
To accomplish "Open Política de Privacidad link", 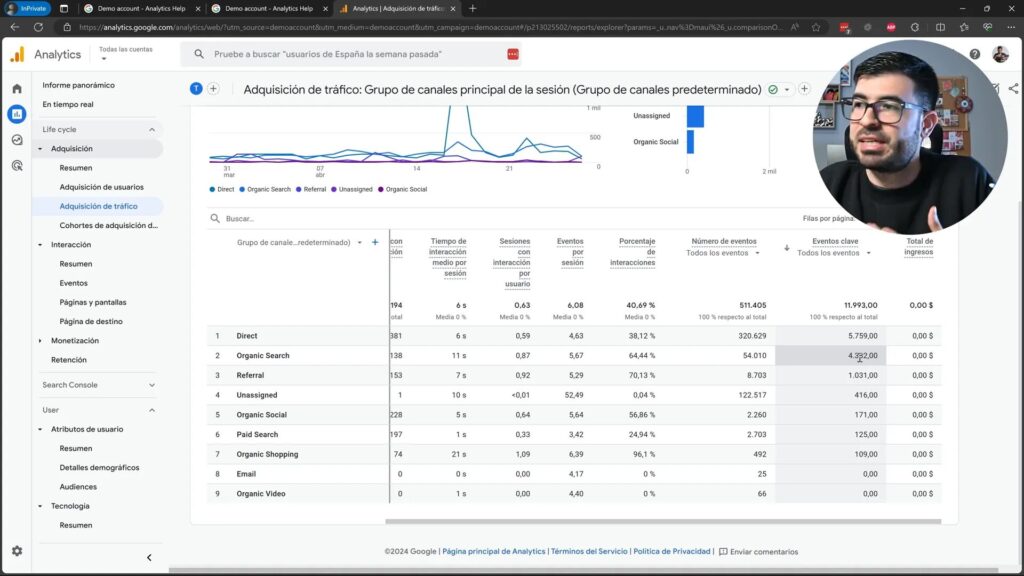I will (671, 552).
